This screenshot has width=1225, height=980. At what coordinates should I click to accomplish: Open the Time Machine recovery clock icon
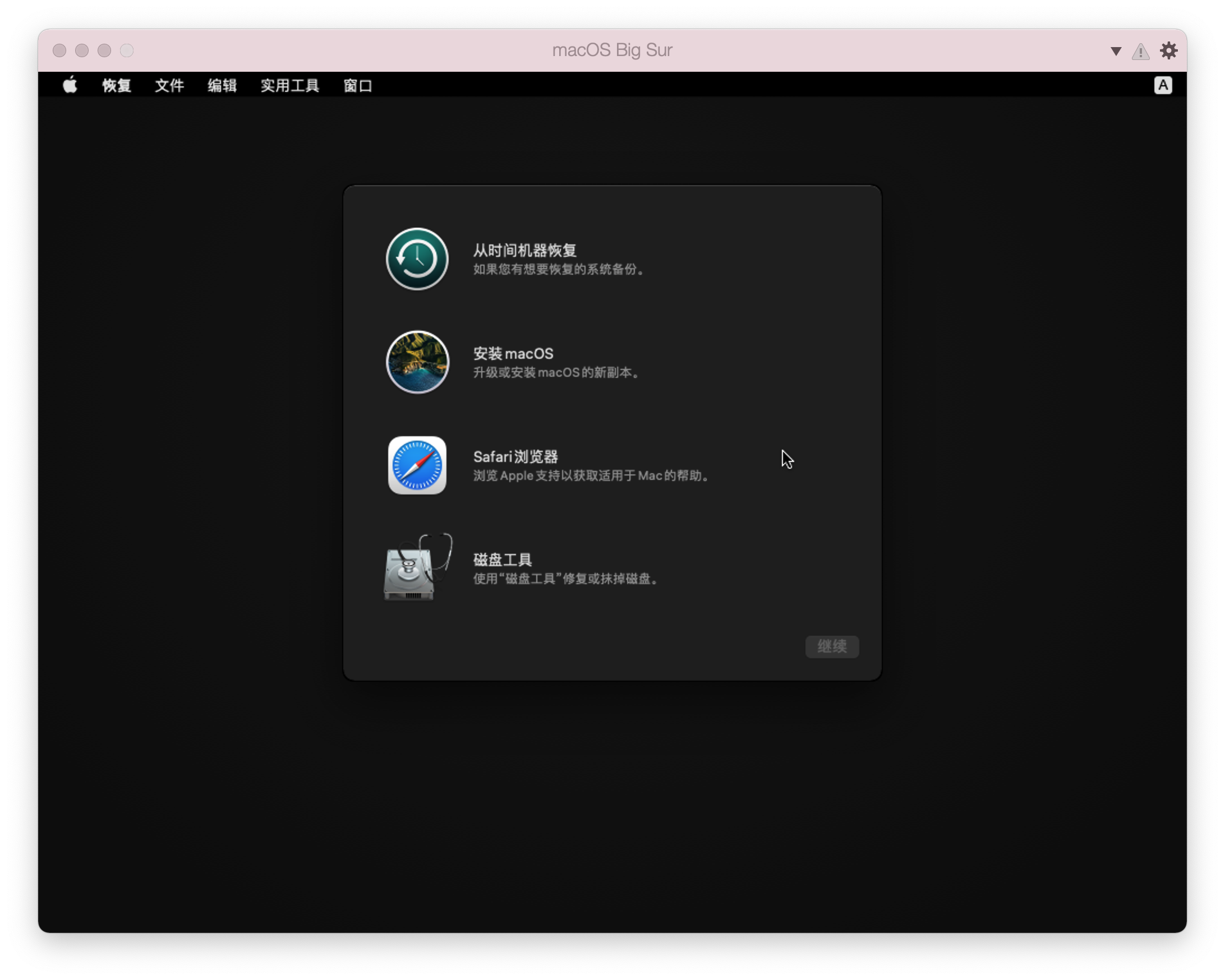[417, 259]
